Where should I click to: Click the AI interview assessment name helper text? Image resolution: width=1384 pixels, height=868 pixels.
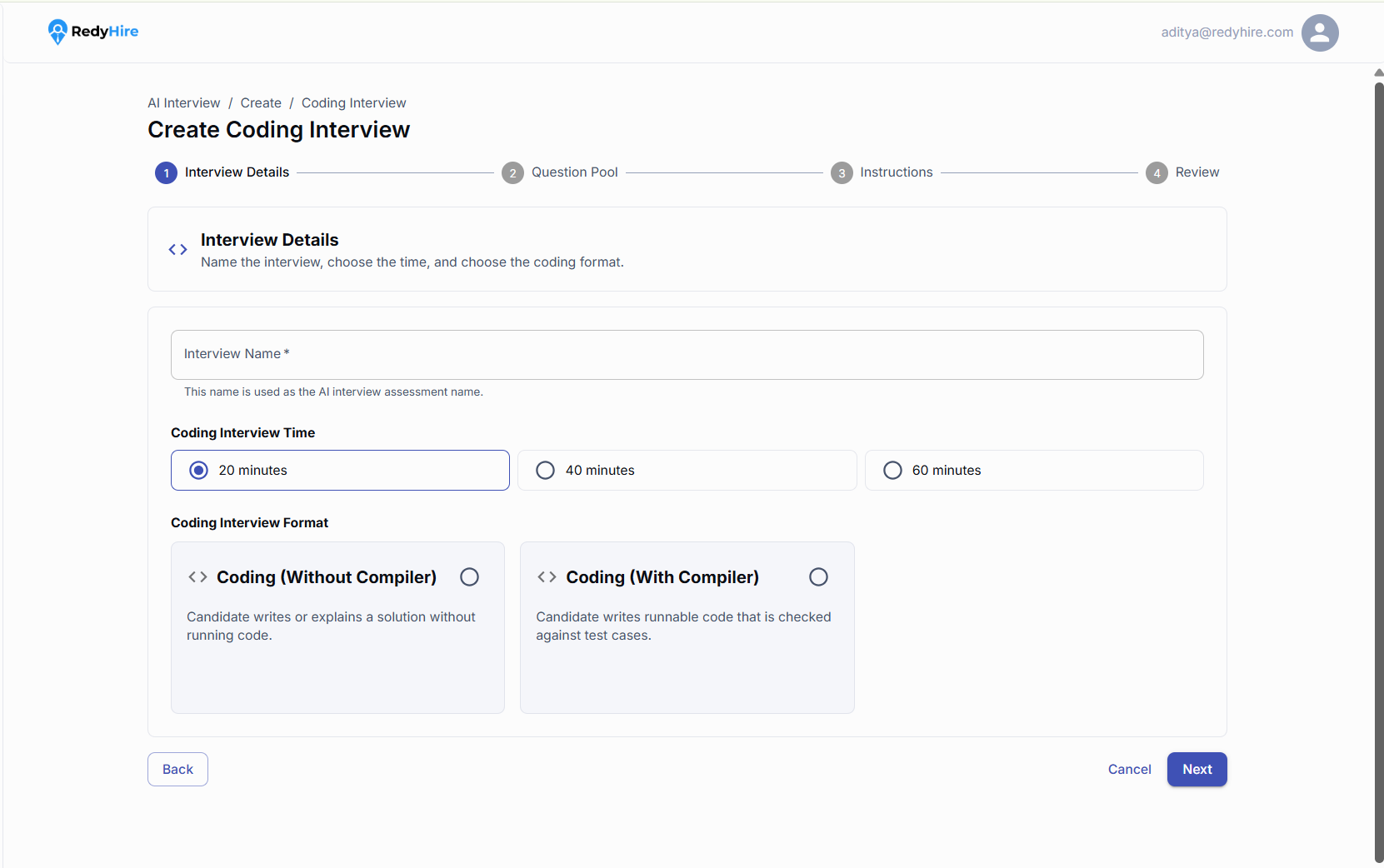coord(333,392)
